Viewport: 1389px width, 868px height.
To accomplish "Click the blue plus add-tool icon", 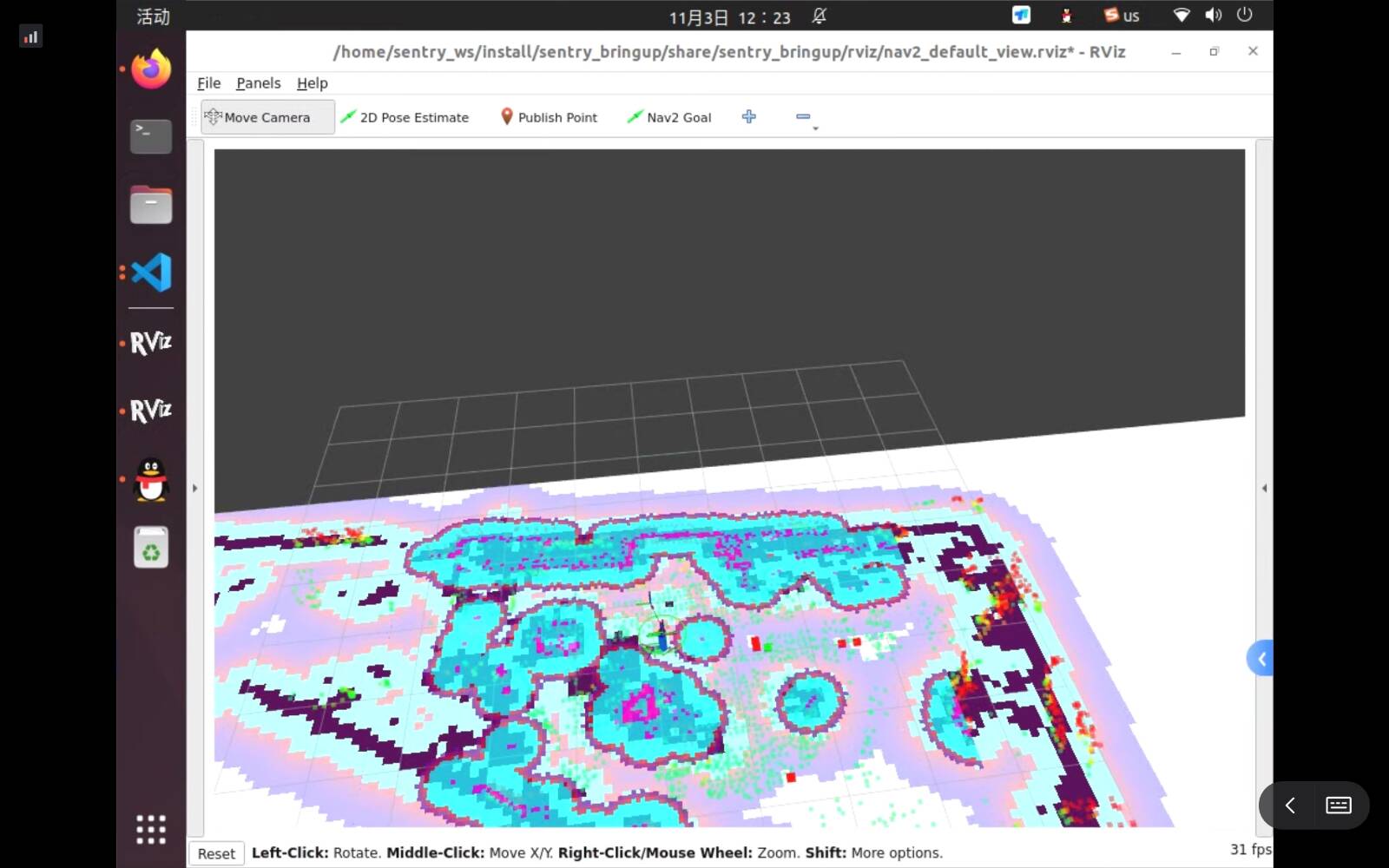I will pyautogui.click(x=749, y=116).
